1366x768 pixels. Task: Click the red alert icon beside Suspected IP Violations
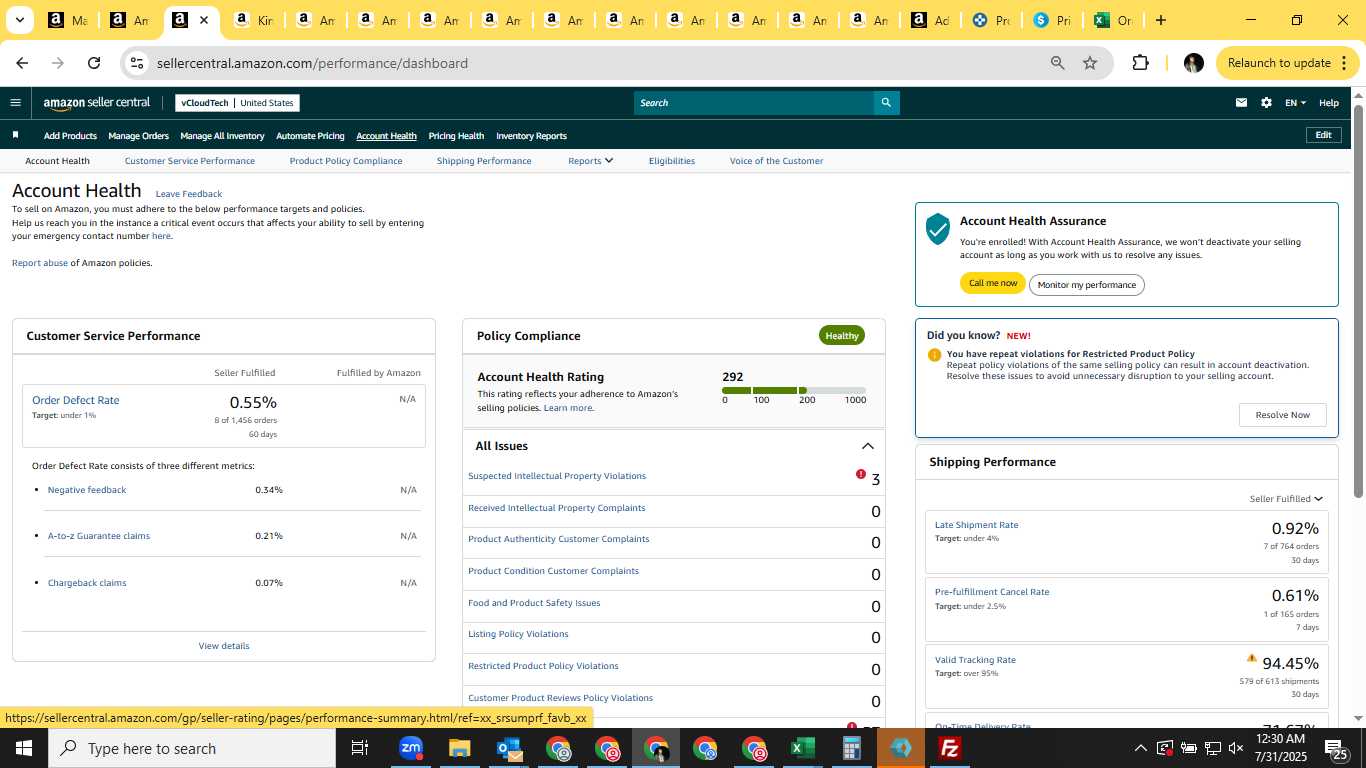pyautogui.click(x=861, y=474)
